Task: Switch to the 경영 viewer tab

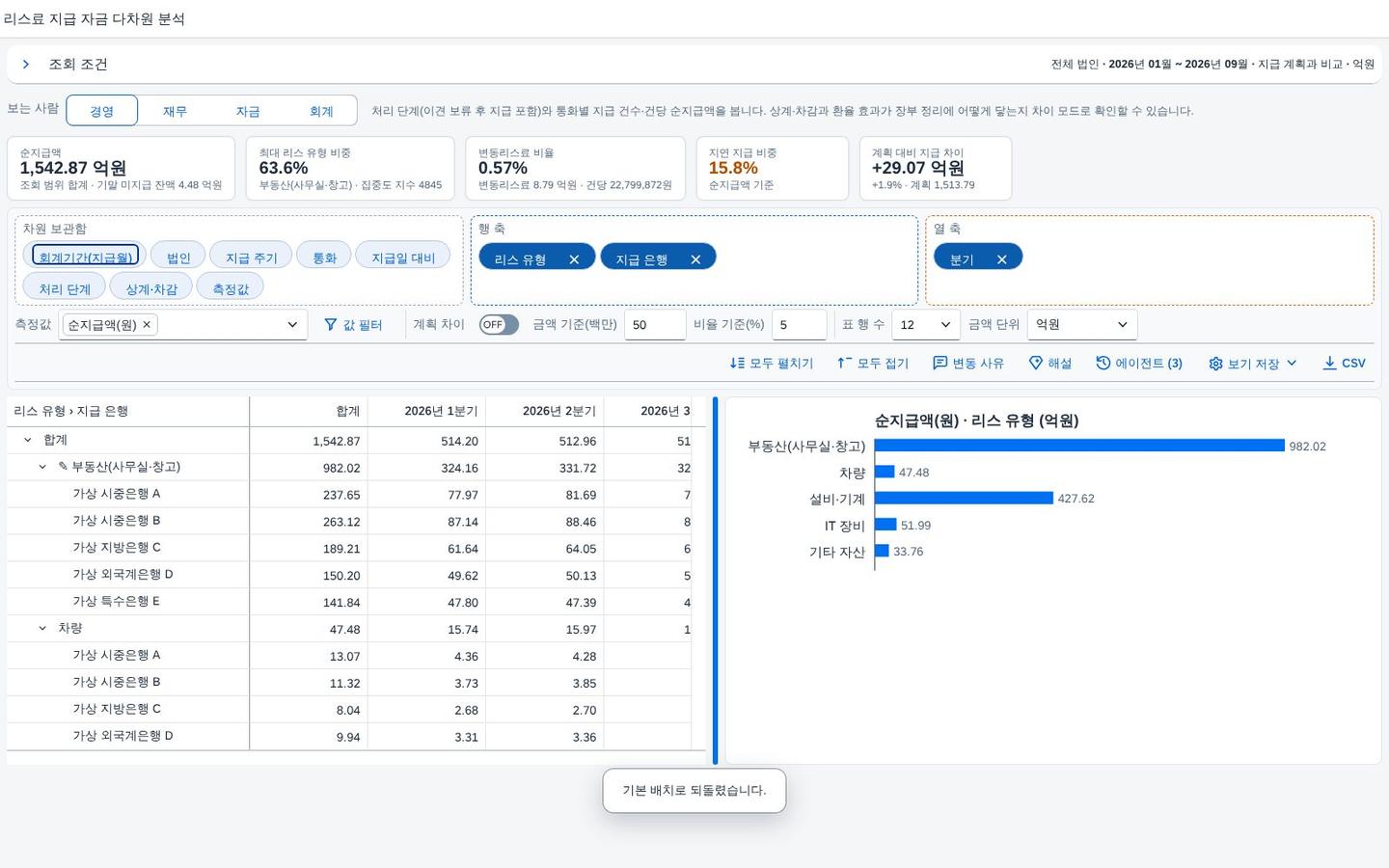Action: click(101, 111)
